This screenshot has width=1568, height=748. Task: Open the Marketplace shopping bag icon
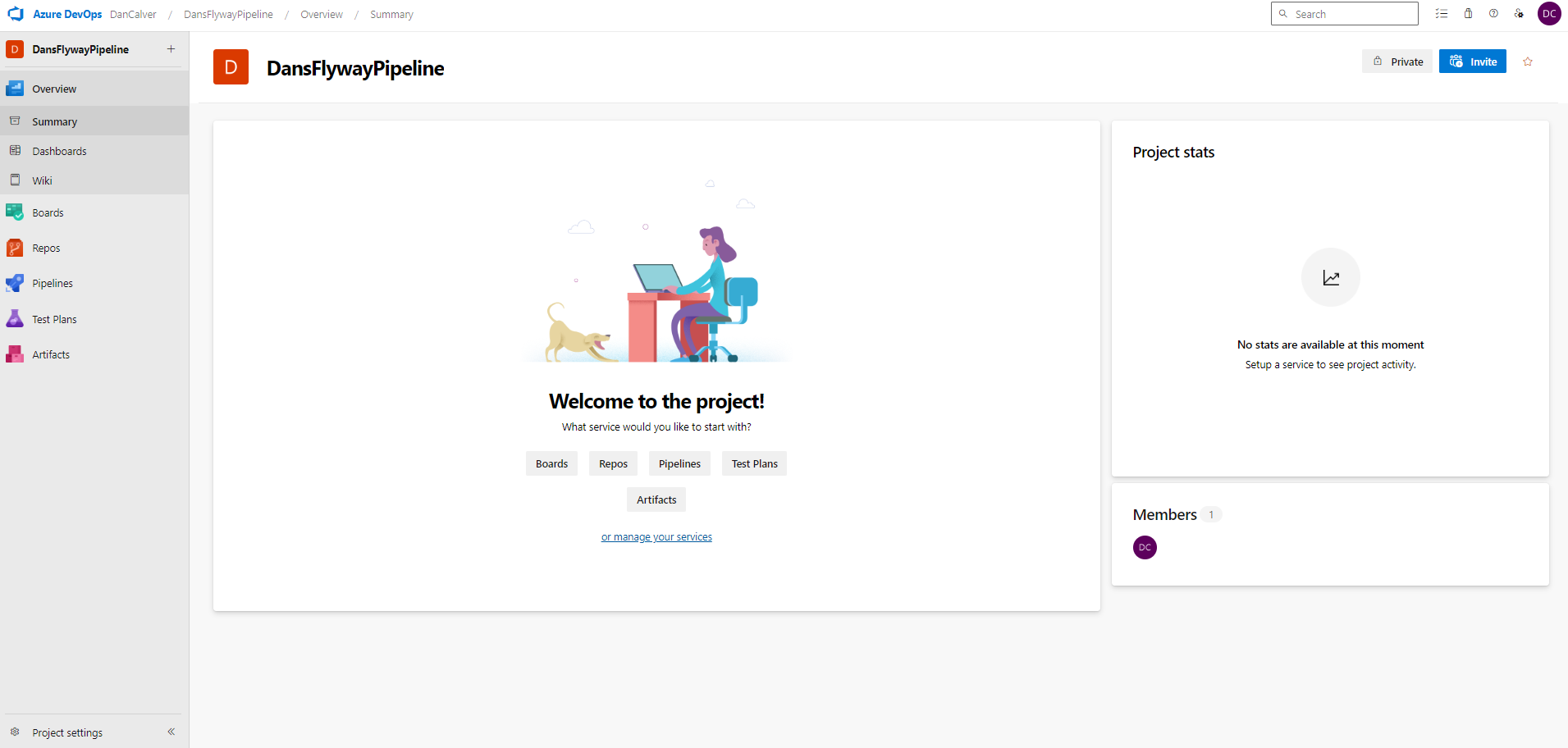click(x=1468, y=14)
